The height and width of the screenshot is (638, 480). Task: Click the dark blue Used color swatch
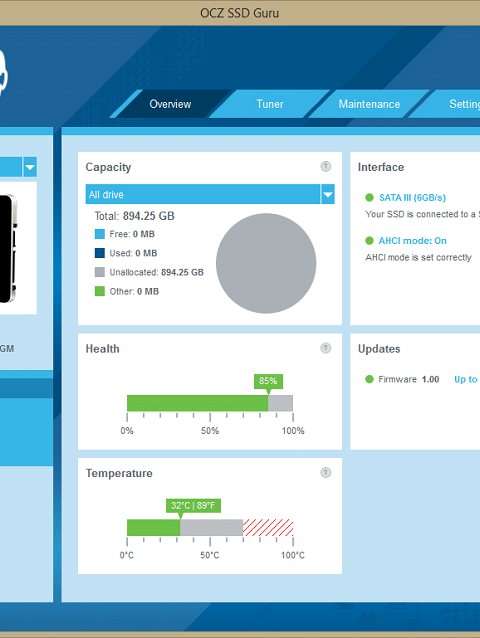coord(100,253)
